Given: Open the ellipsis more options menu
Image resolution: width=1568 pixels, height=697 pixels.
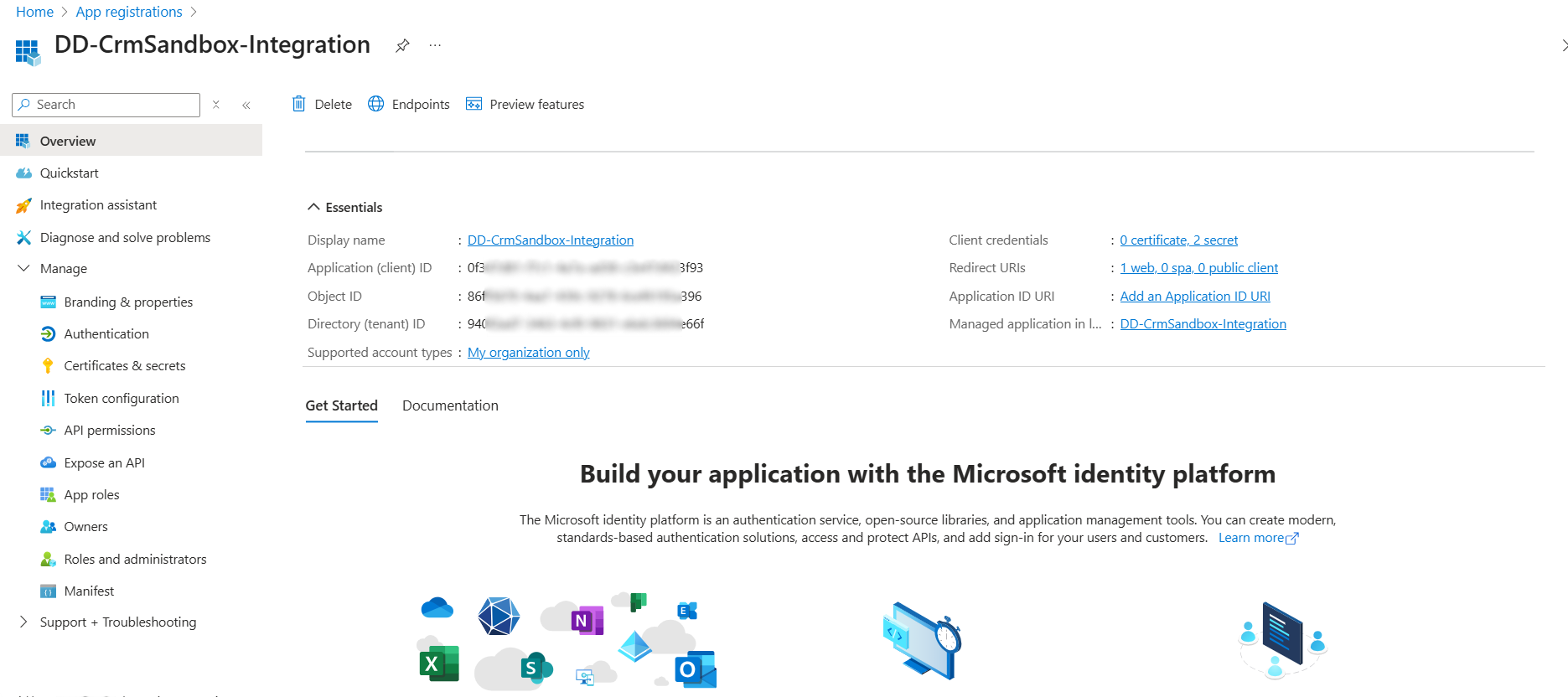Looking at the screenshot, I should coord(435,45).
